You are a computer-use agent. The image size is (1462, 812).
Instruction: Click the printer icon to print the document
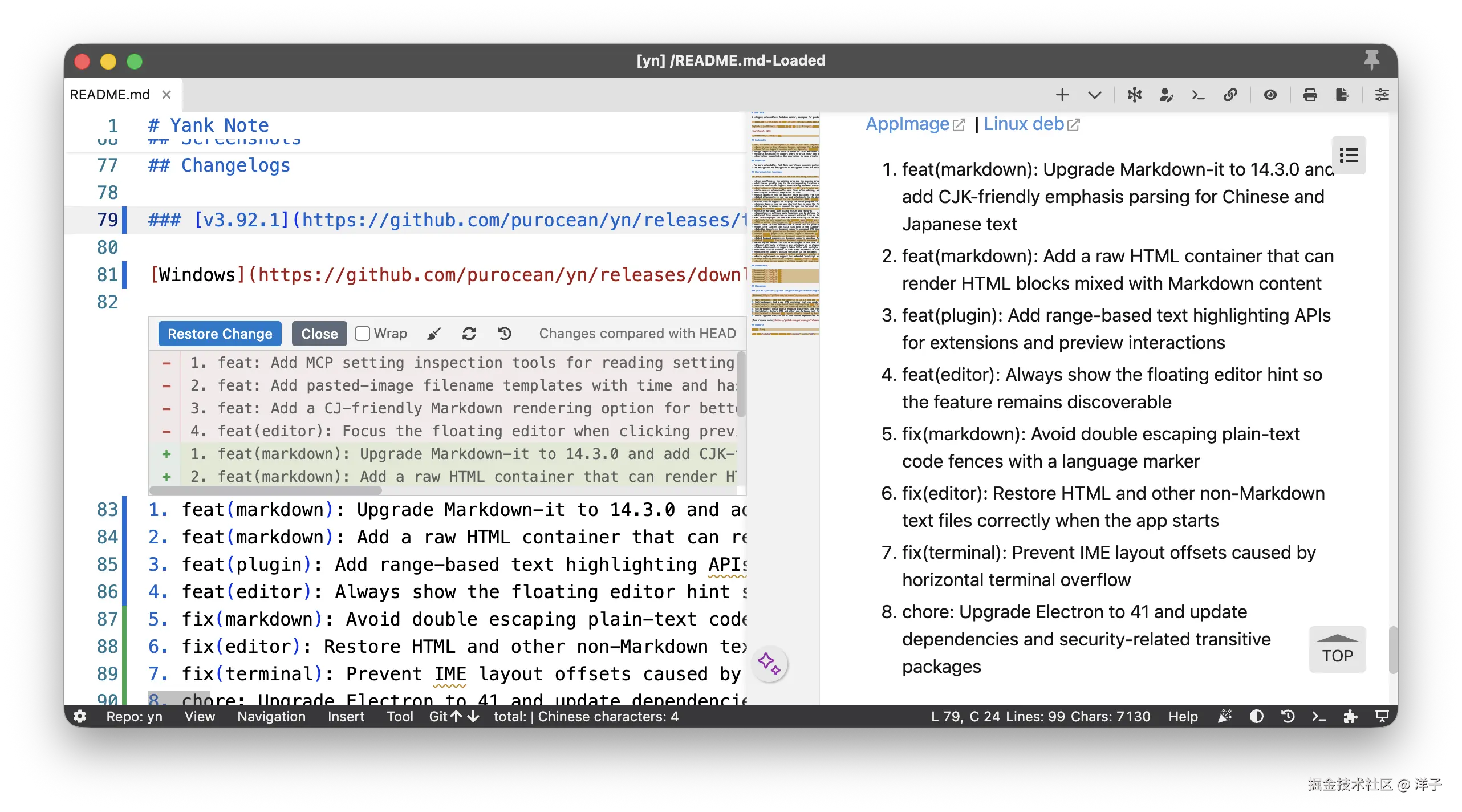1310,95
